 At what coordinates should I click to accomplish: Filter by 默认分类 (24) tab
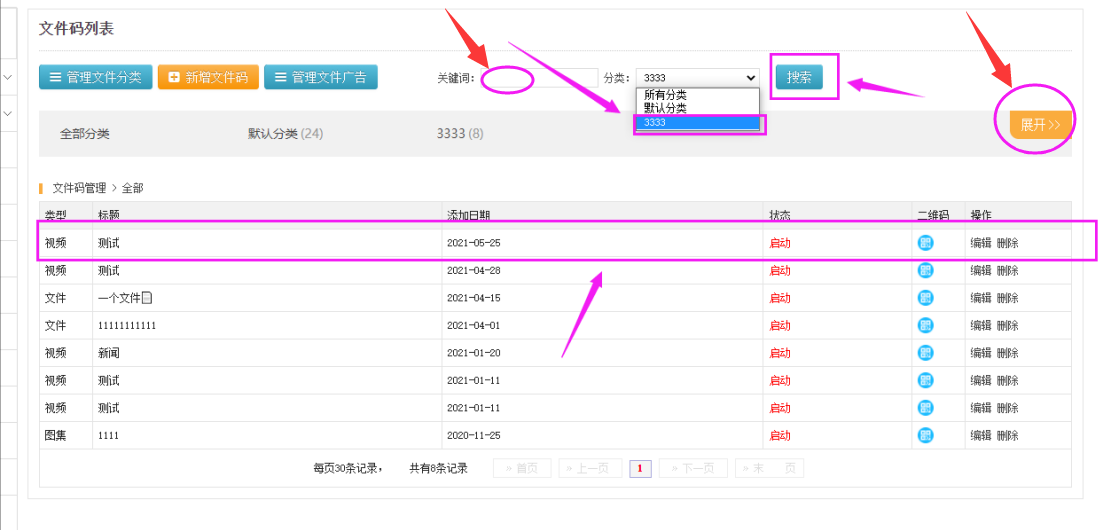[285, 134]
